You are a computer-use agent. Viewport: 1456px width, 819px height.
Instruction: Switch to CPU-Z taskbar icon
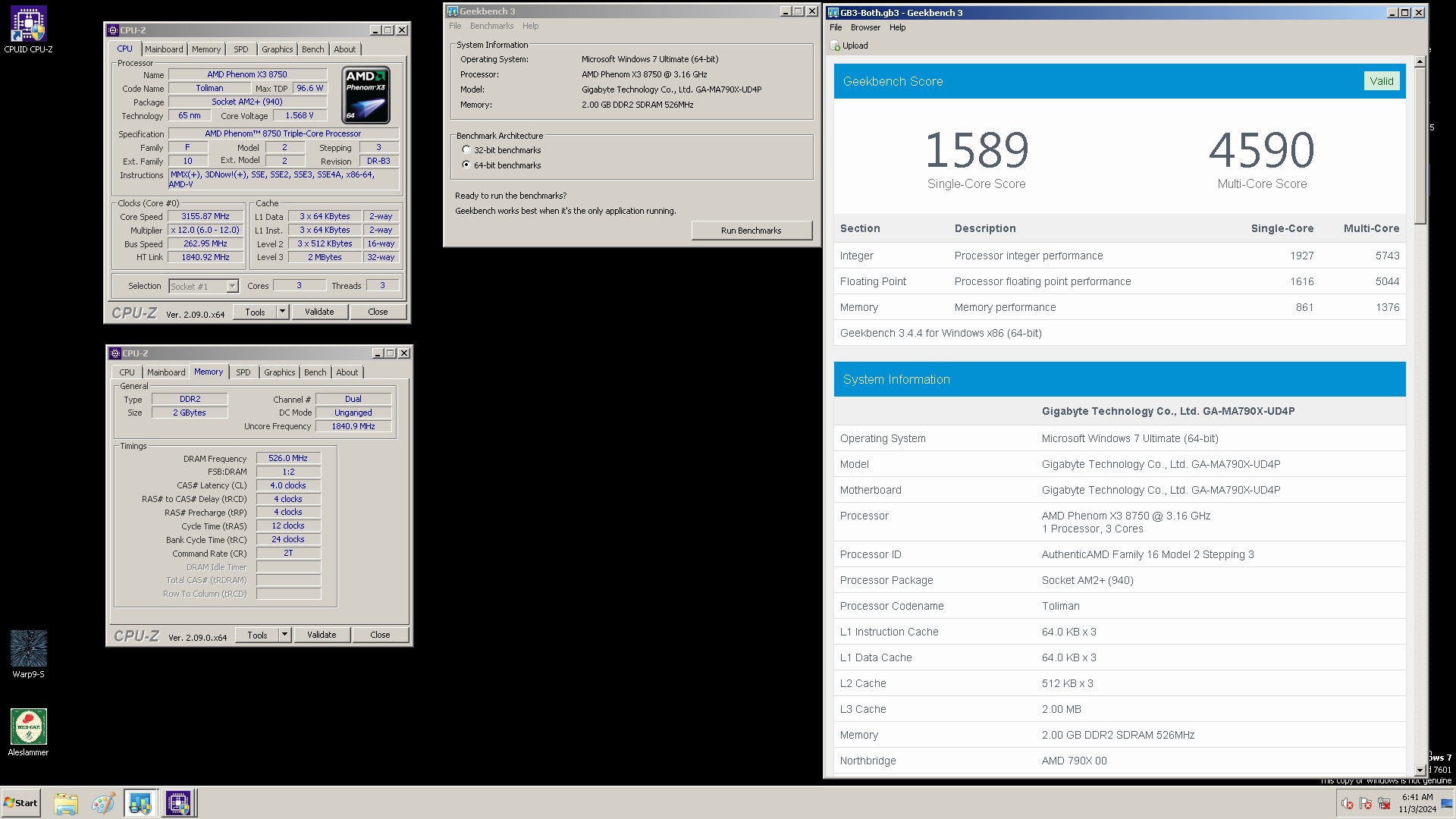tap(179, 803)
